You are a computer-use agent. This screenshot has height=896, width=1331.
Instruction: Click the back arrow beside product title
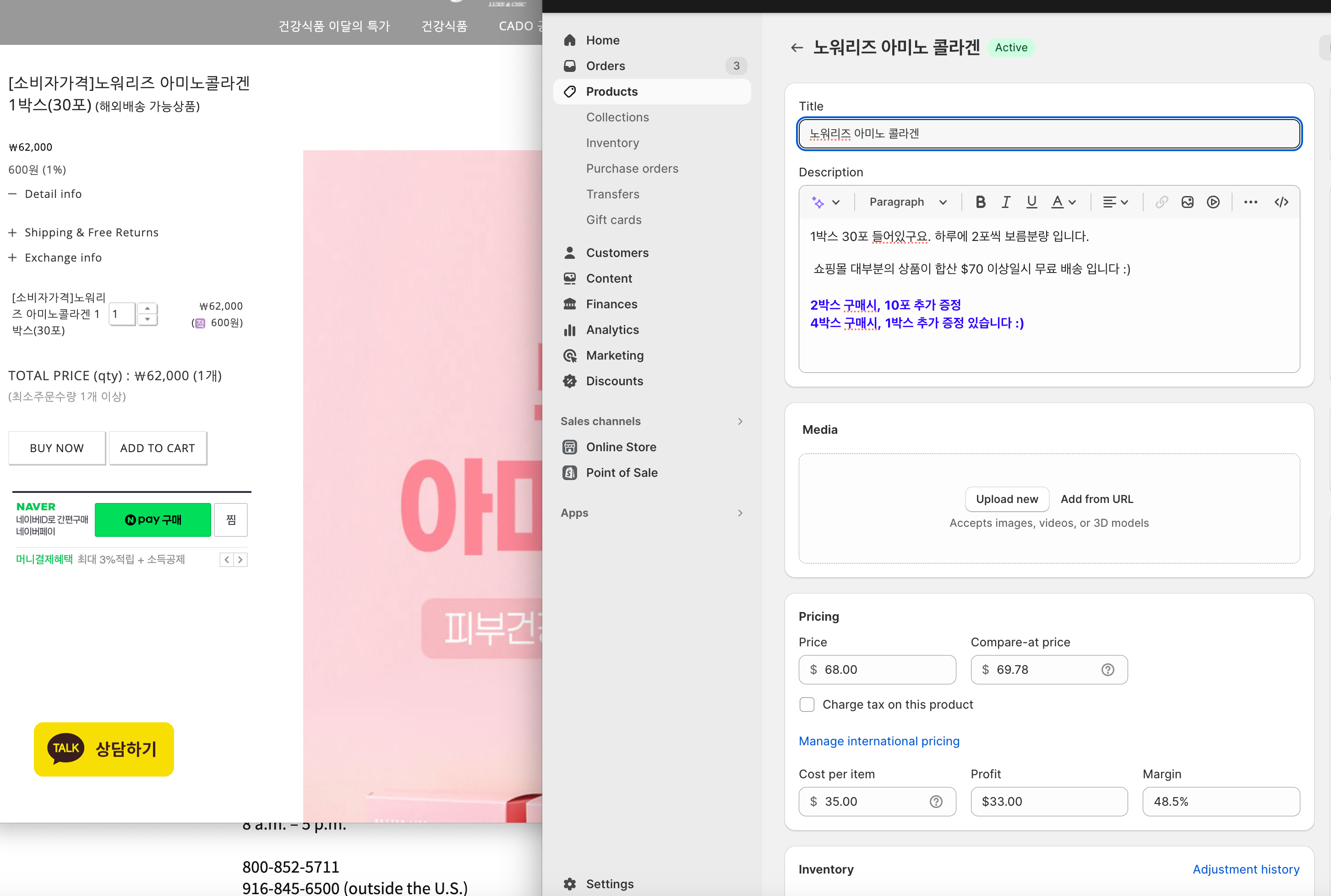click(x=796, y=48)
